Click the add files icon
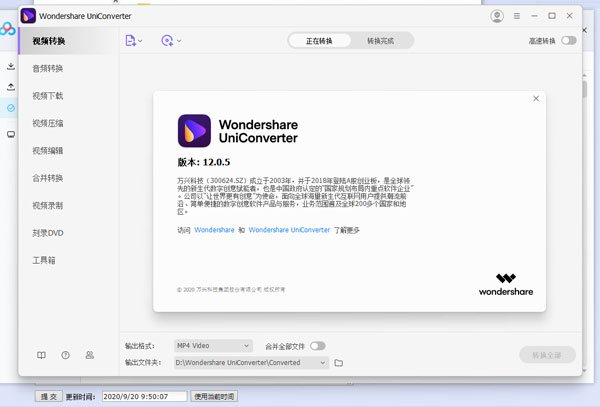Image resolution: width=600 pixels, height=407 pixels. click(131, 40)
